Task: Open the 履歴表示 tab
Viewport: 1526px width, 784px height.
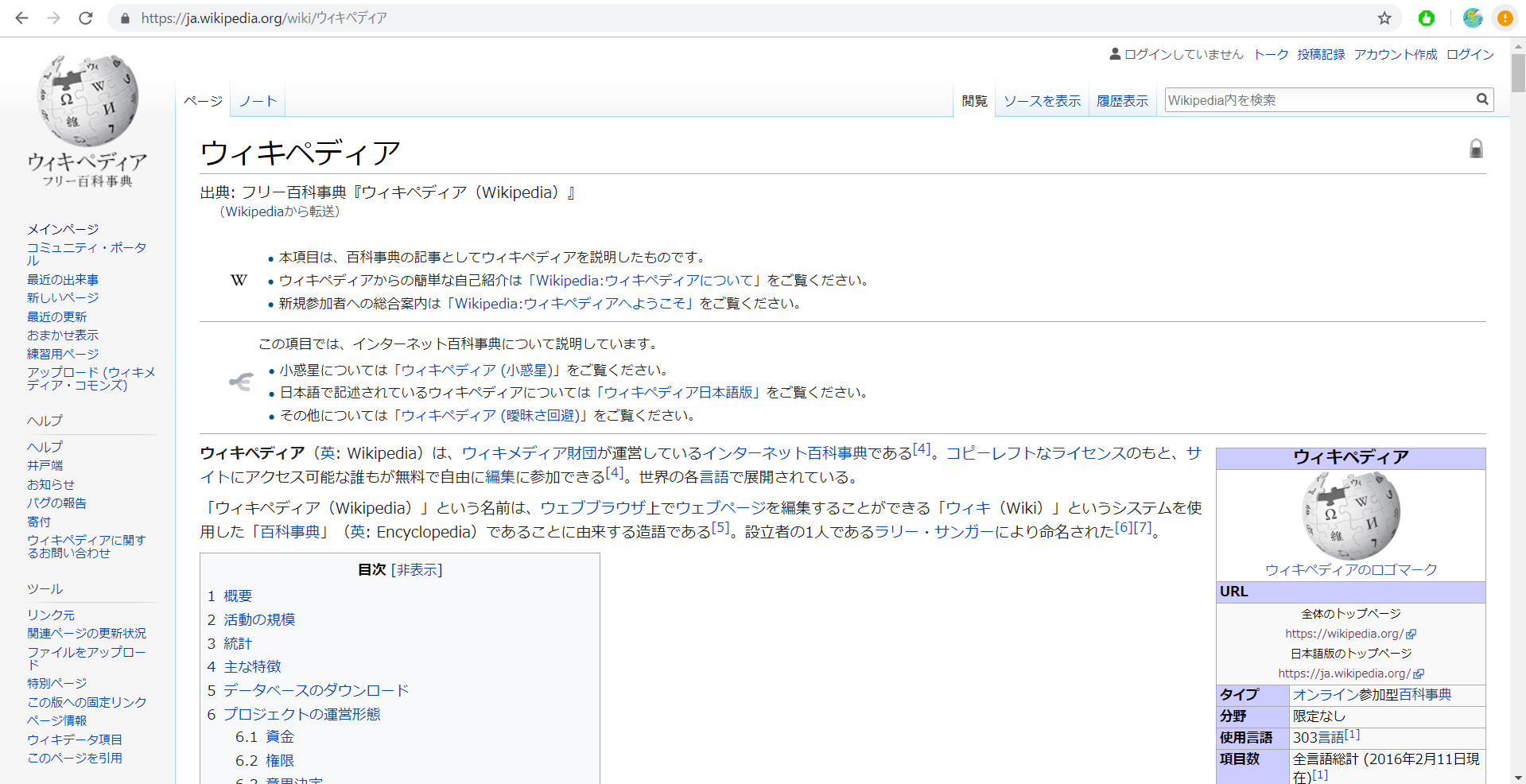Action: 1122,101
